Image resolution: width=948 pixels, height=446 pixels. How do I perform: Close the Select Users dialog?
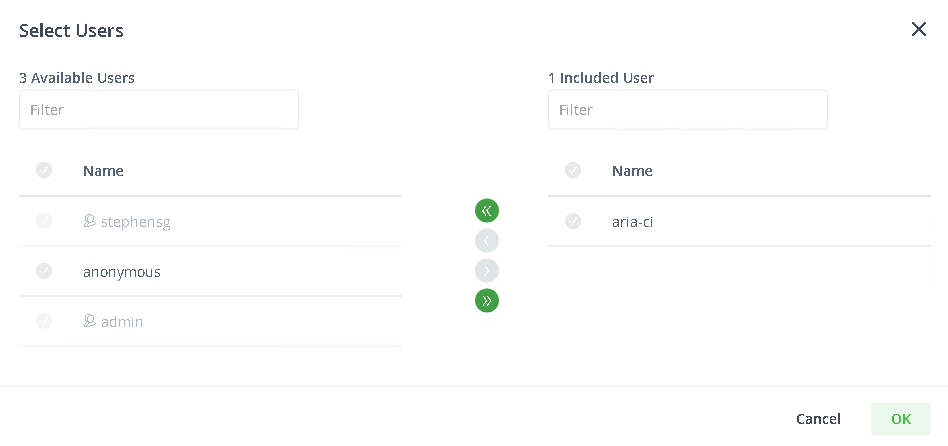pos(918,29)
